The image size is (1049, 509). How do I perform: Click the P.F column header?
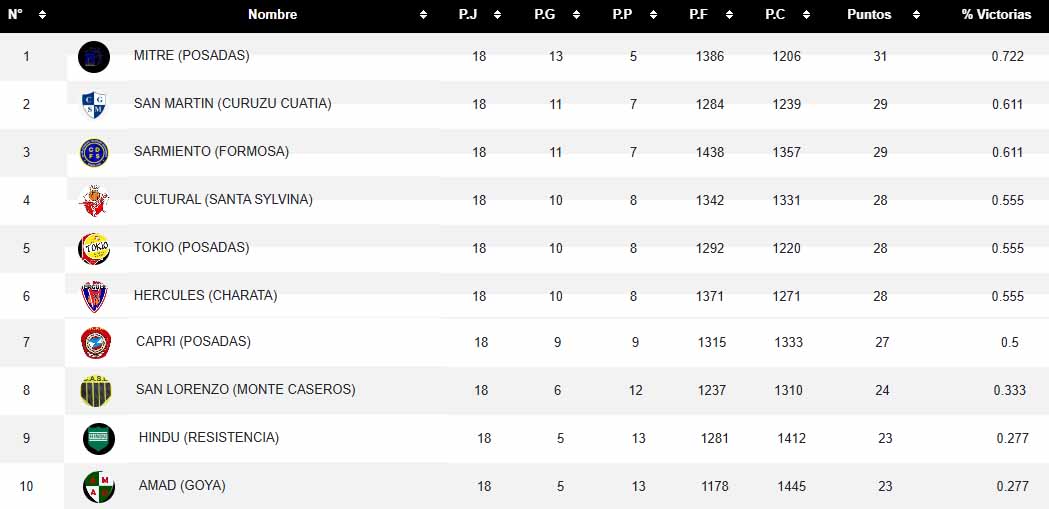698,15
